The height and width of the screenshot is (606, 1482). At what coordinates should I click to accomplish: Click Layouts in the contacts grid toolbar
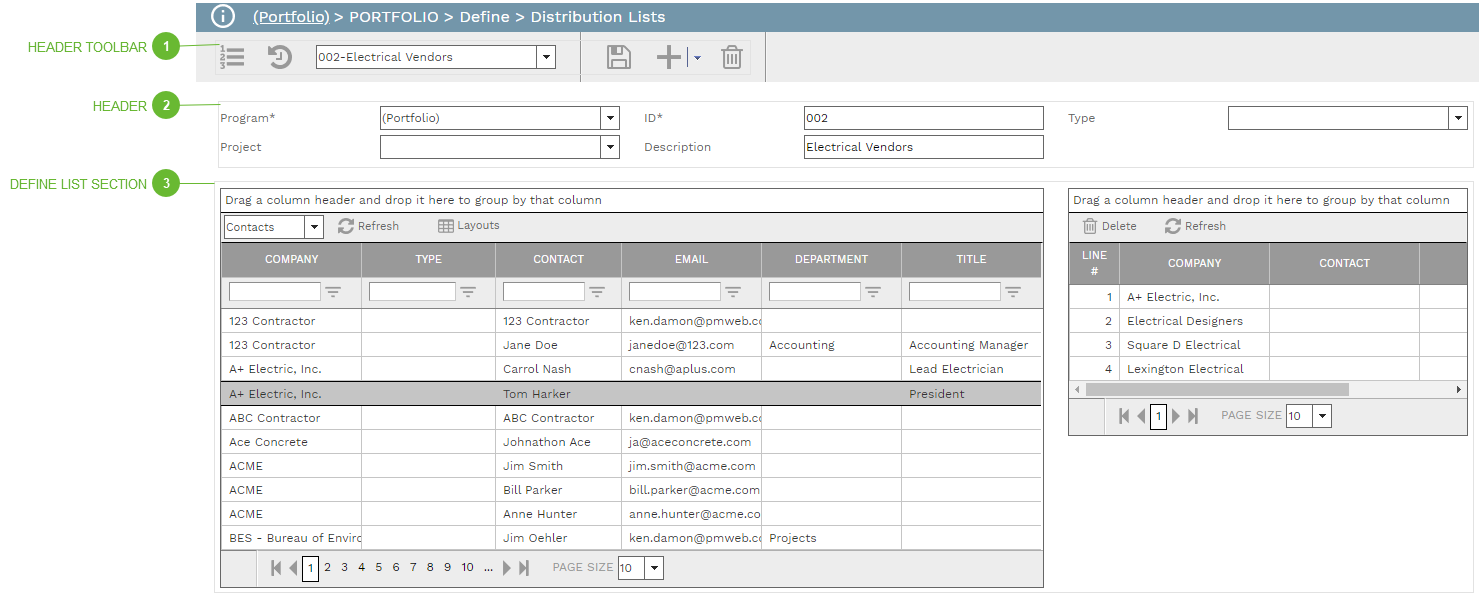point(469,226)
